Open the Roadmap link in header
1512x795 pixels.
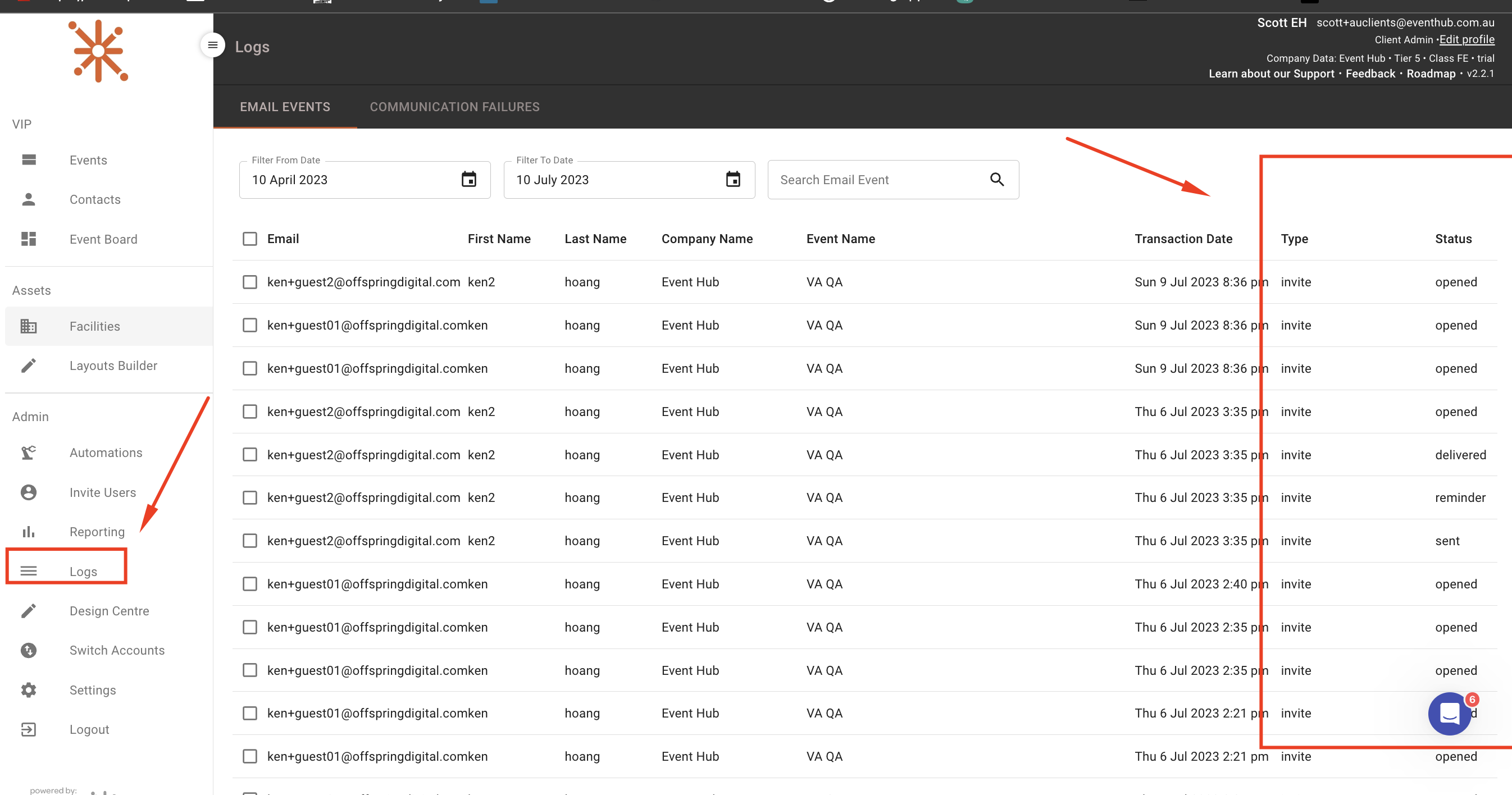click(x=1431, y=74)
